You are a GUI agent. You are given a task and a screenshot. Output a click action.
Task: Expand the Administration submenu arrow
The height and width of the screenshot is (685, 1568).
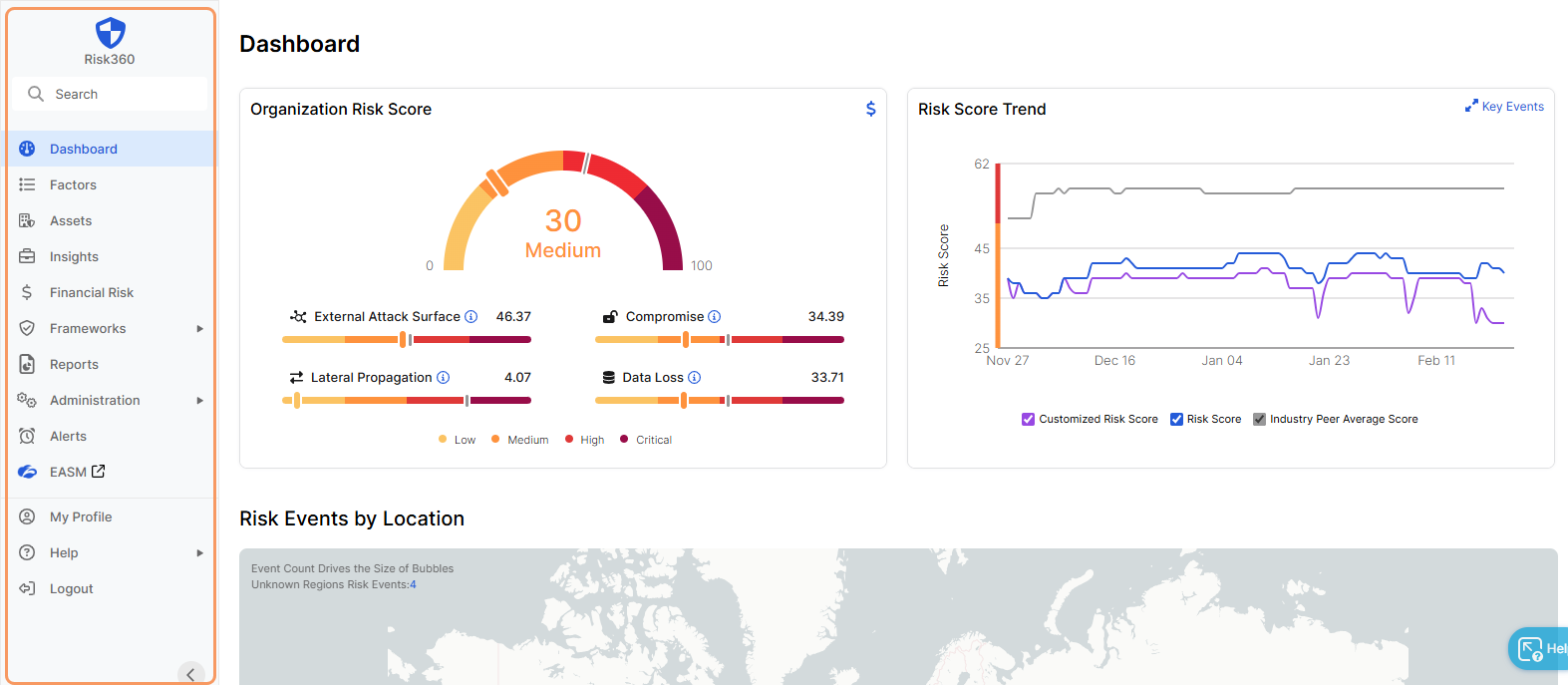tap(199, 401)
